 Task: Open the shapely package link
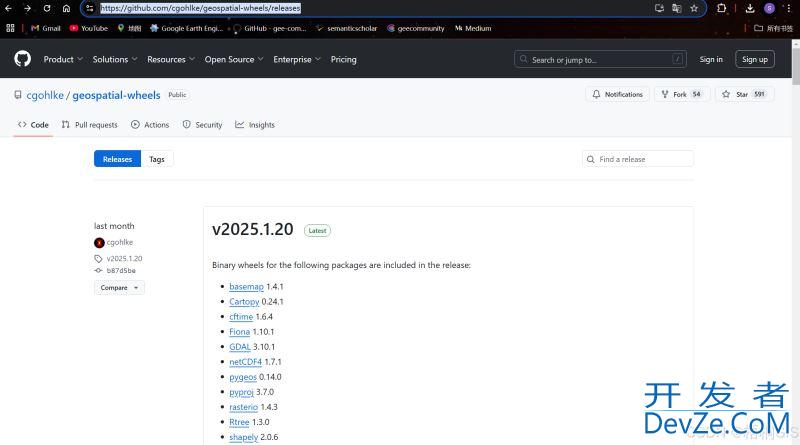(243, 437)
